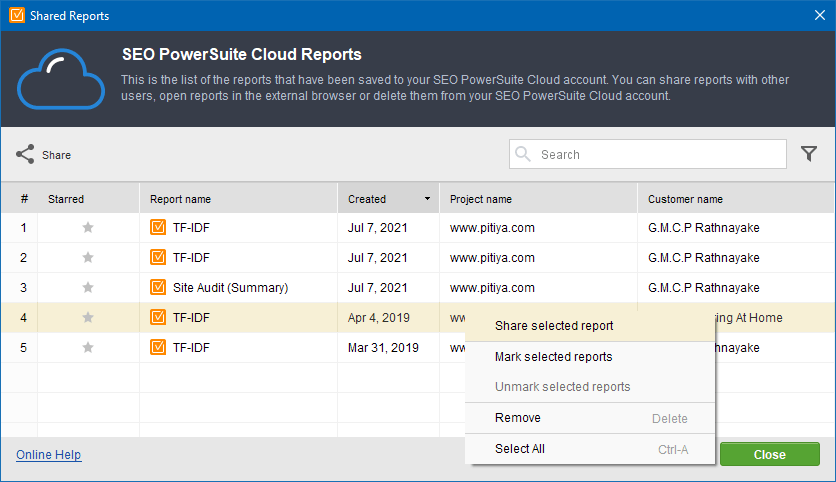Image resolution: width=836 pixels, height=482 pixels.
Task: Click report icon in row 1
Action: pyautogui.click(x=158, y=227)
